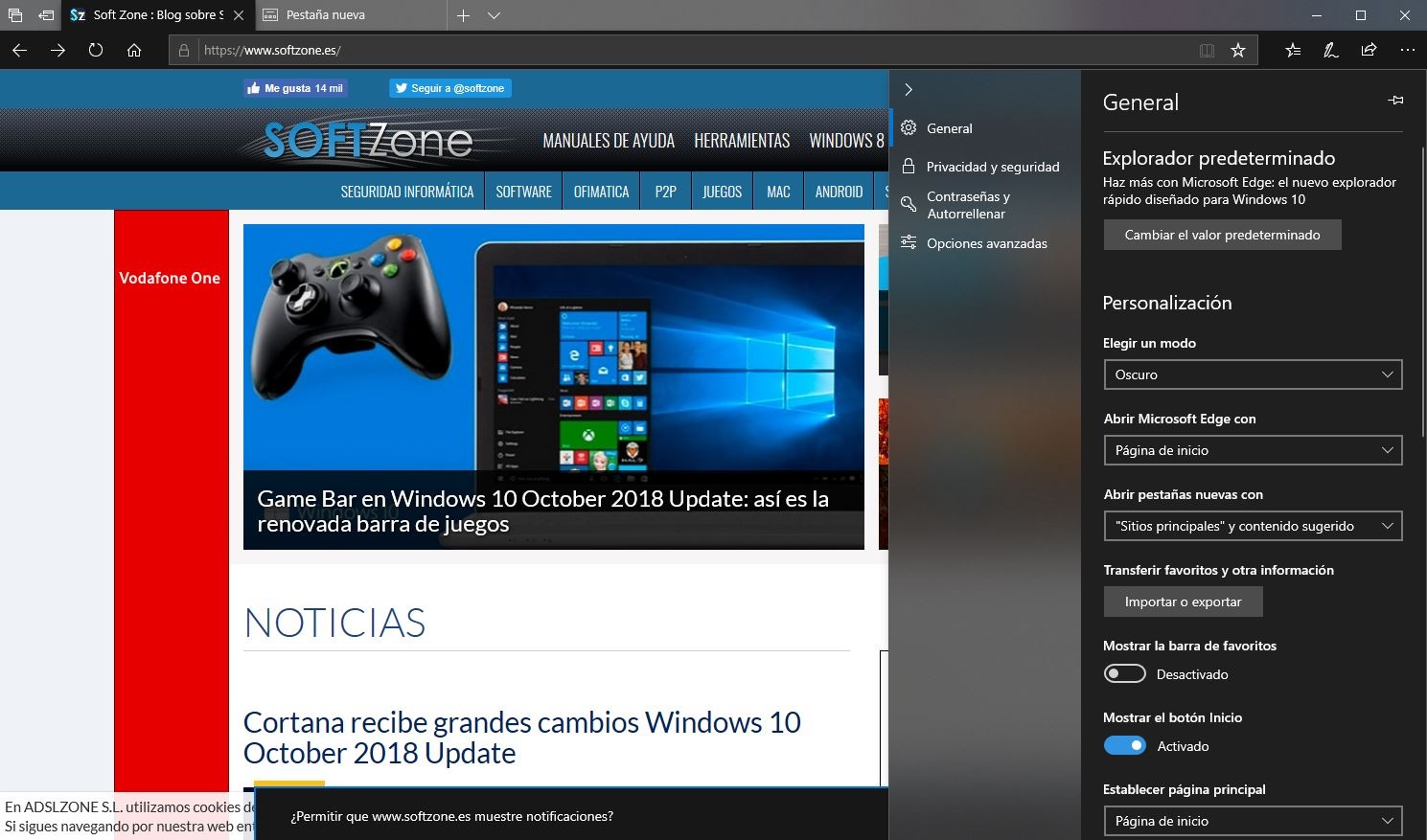Go to SEGURIDAD INFORMÁTICA category

click(x=407, y=192)
